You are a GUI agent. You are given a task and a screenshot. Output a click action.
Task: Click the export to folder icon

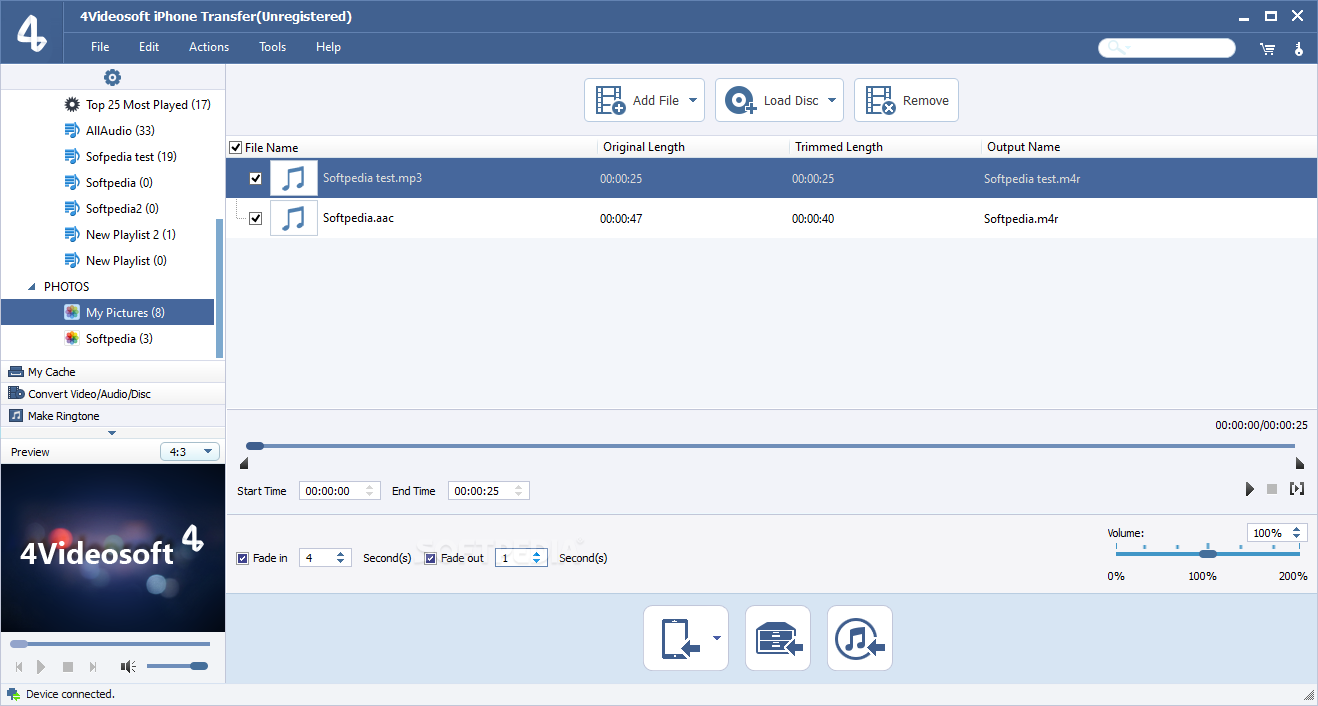(x=778, y=638)
